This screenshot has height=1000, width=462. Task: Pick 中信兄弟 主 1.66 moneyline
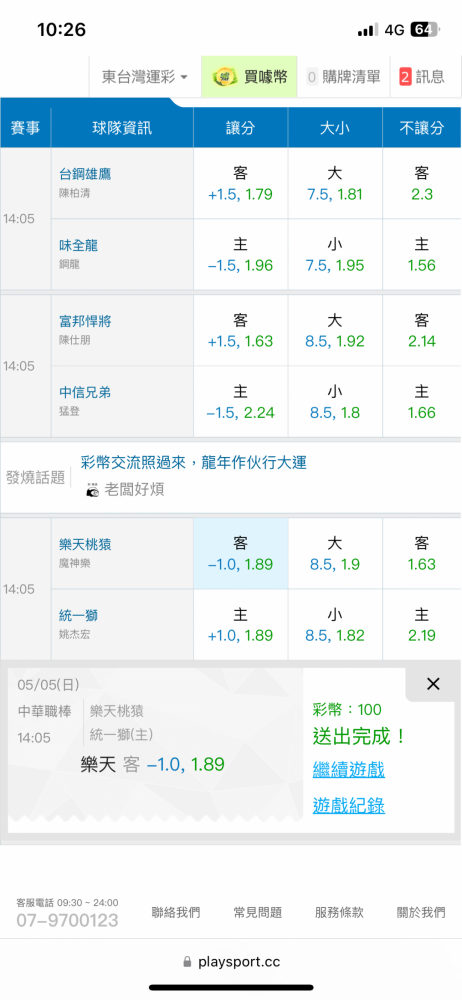click(x=422, y=401)
